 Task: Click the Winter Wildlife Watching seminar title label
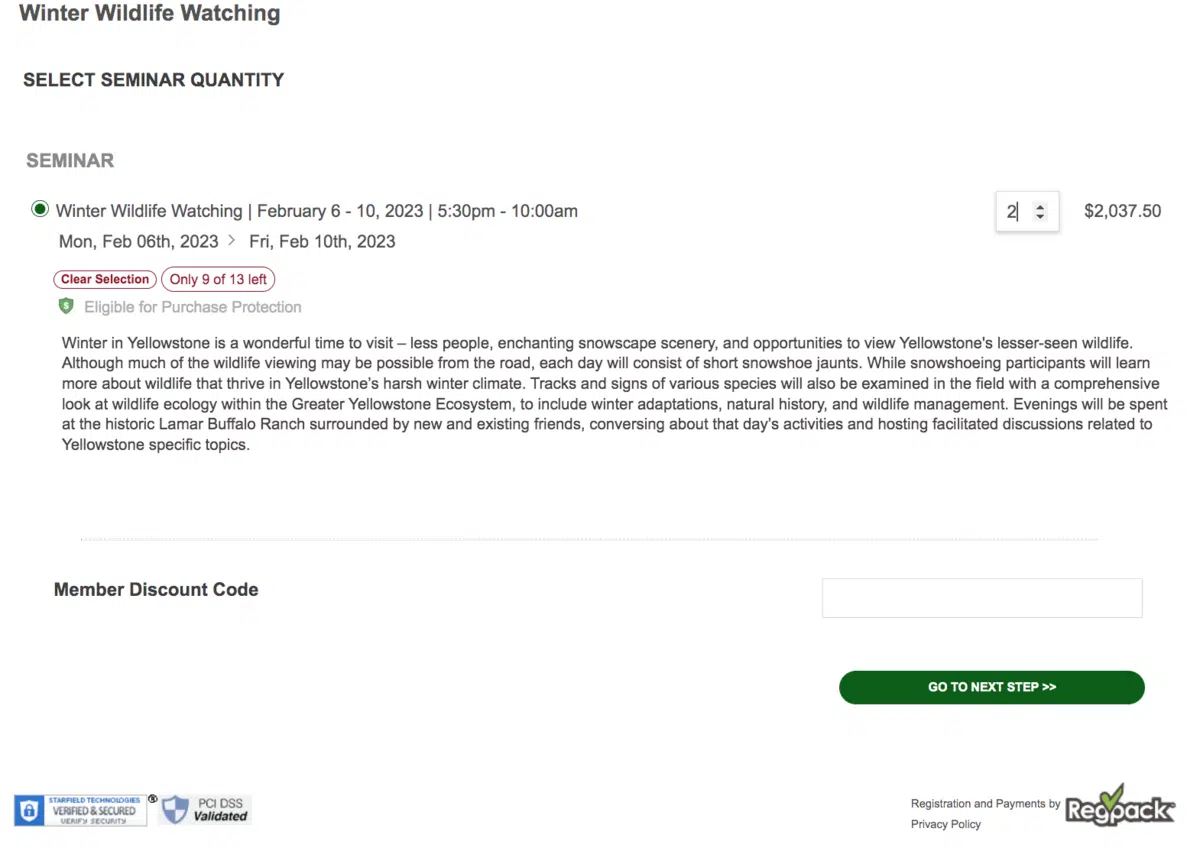pyautogui.click(x=316, y=211)
